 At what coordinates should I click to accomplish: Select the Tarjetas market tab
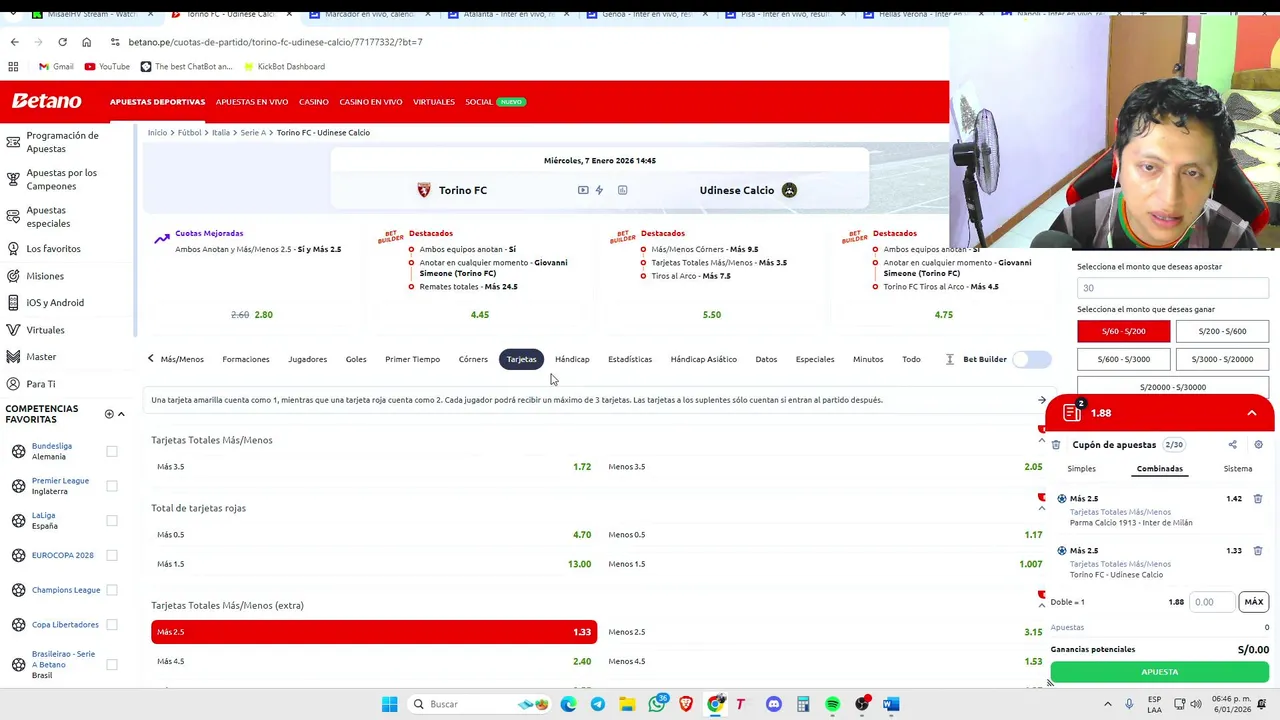click(x=521, y=359)
